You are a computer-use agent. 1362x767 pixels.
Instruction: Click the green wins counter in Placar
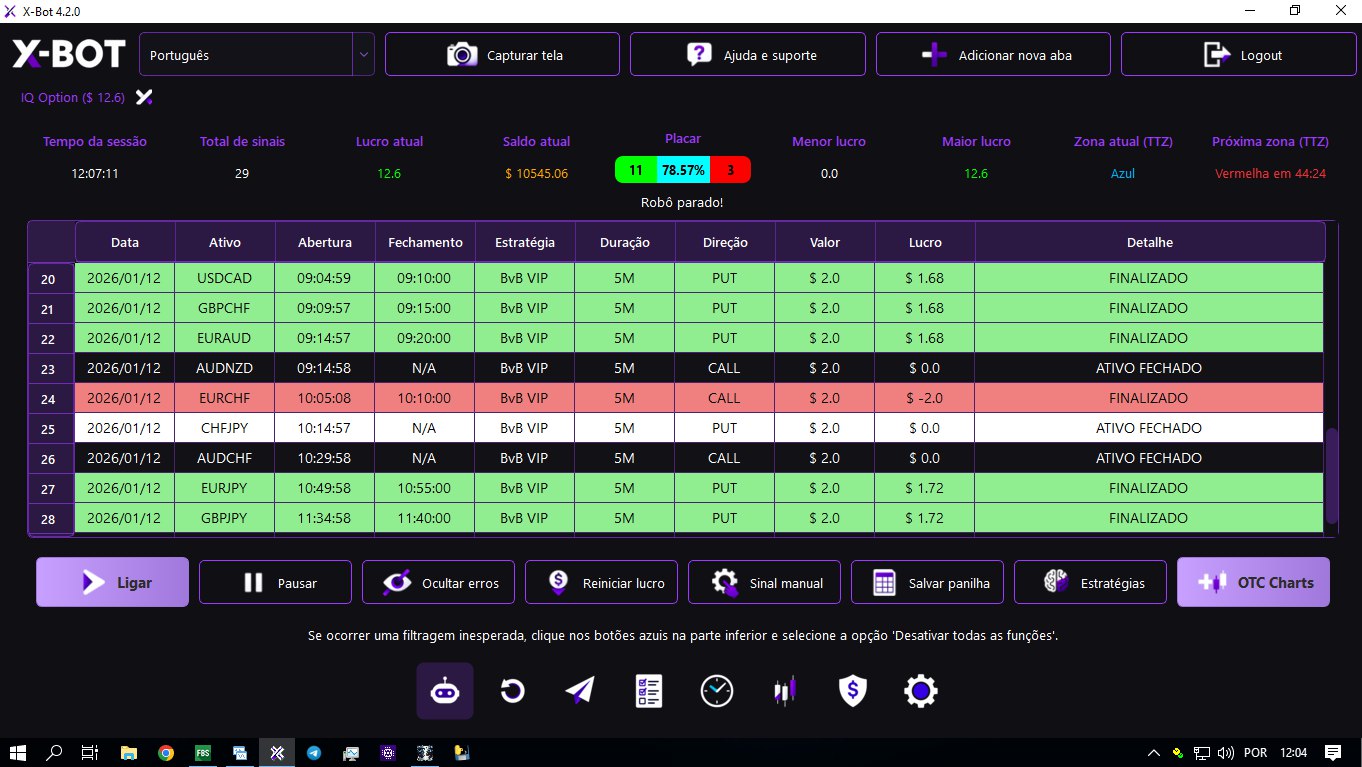pyautogui.click(x=636, y=170)
